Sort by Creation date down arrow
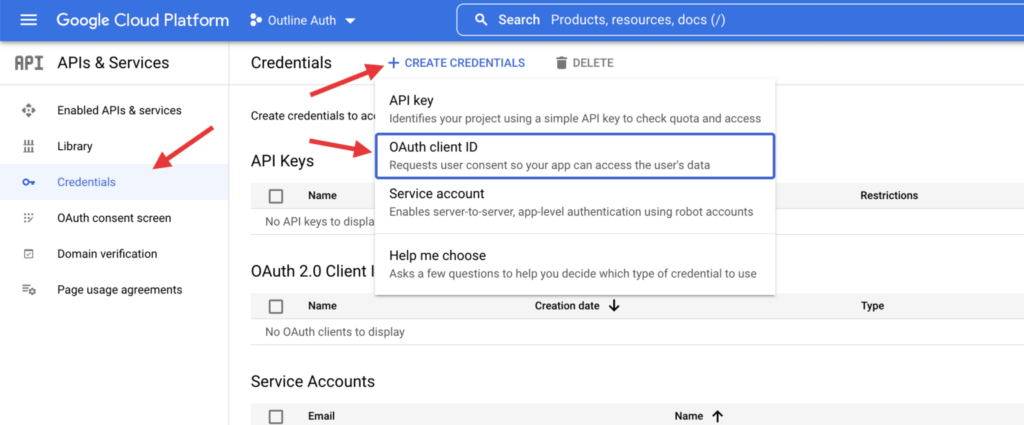 point(614,306)
